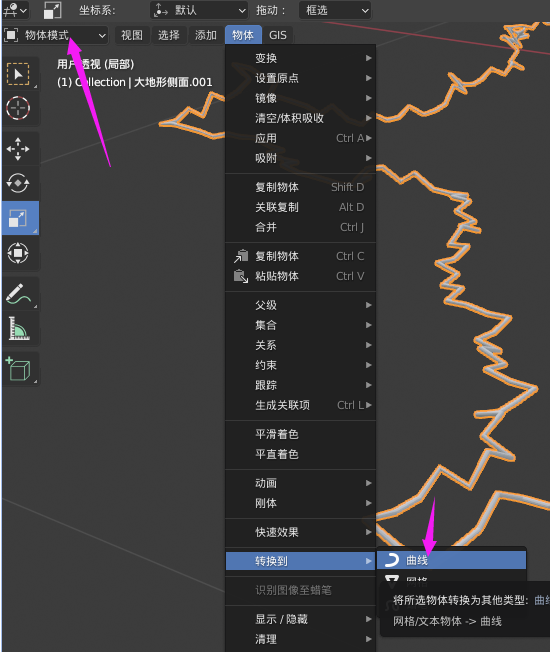Viewport: 550px width, 652px height.
Task: Select the Measure tool
Action: [18, 328]
